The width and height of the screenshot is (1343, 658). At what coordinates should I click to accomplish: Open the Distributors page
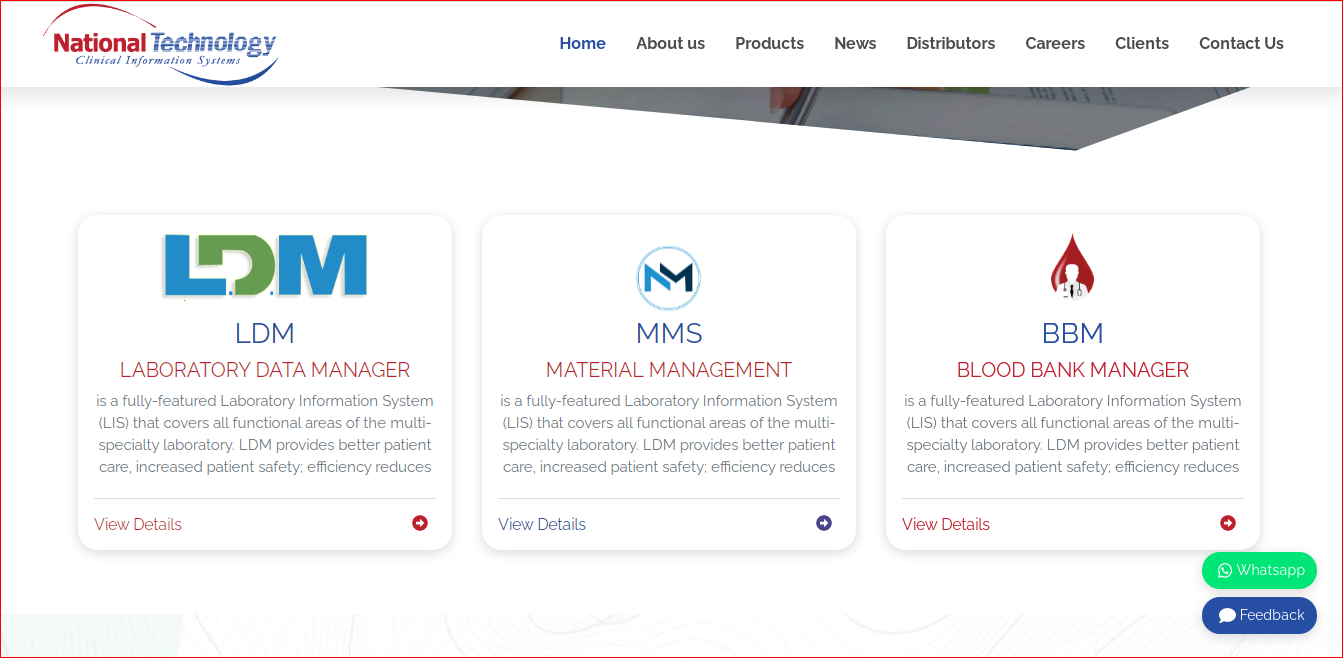click(x=951, y=43)
